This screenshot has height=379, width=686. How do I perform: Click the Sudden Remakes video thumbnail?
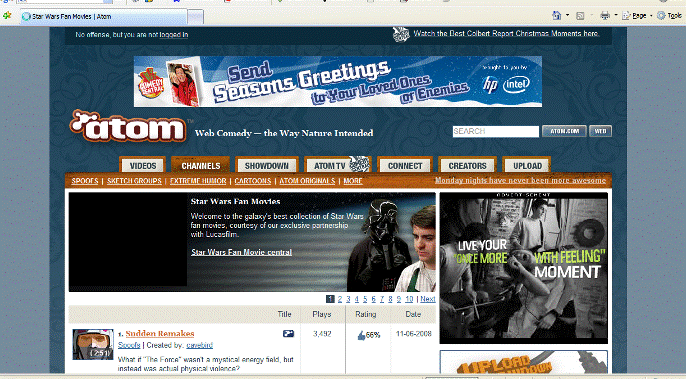[93, 344]
